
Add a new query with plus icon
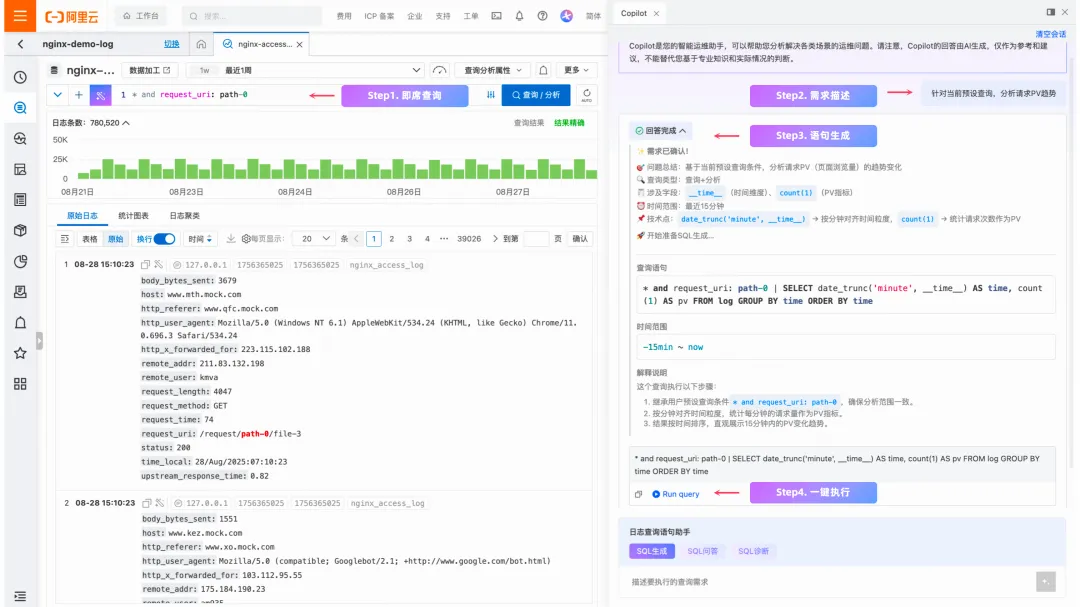[x=79, y=95]
